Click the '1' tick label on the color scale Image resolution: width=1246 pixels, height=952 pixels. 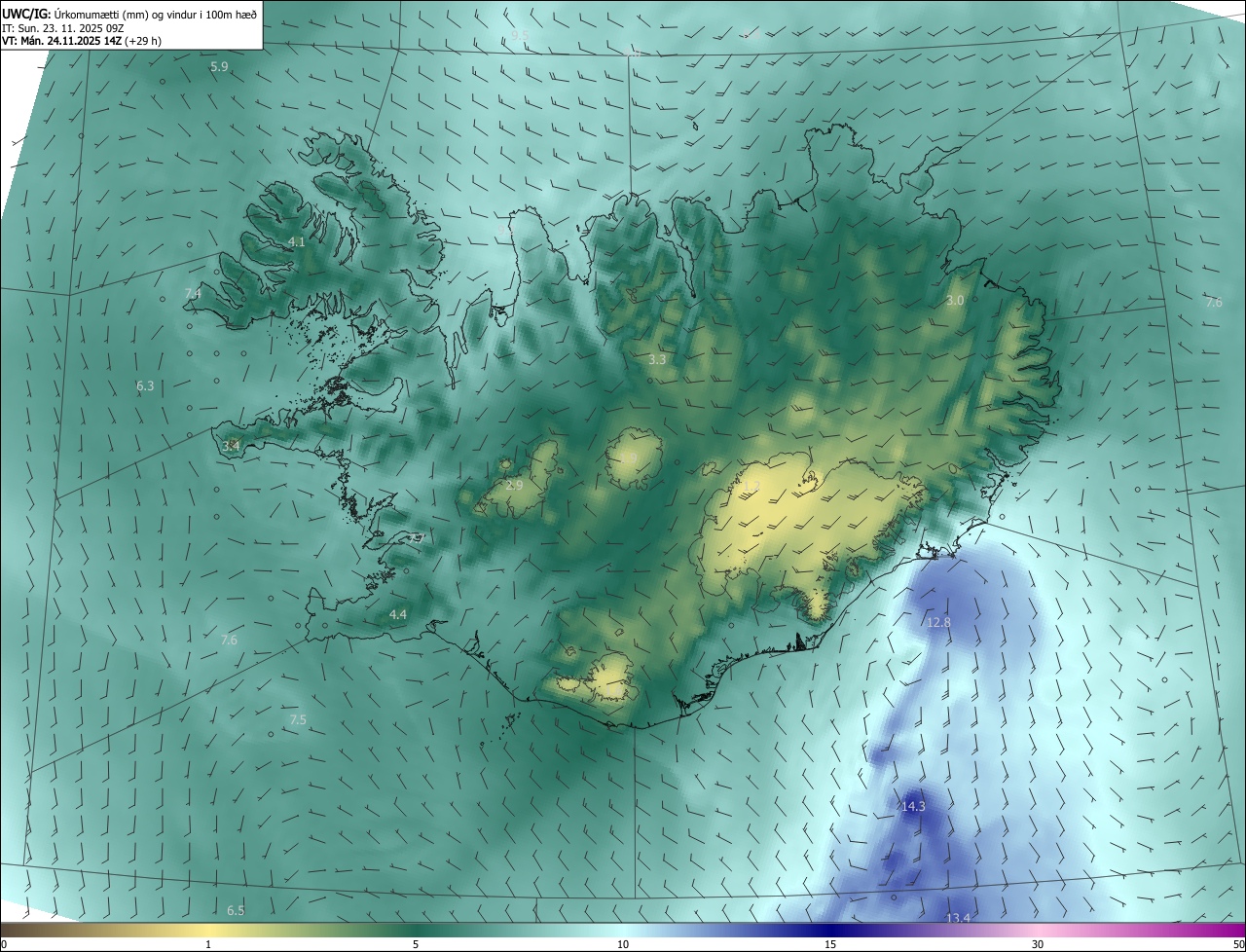[208, 944]
